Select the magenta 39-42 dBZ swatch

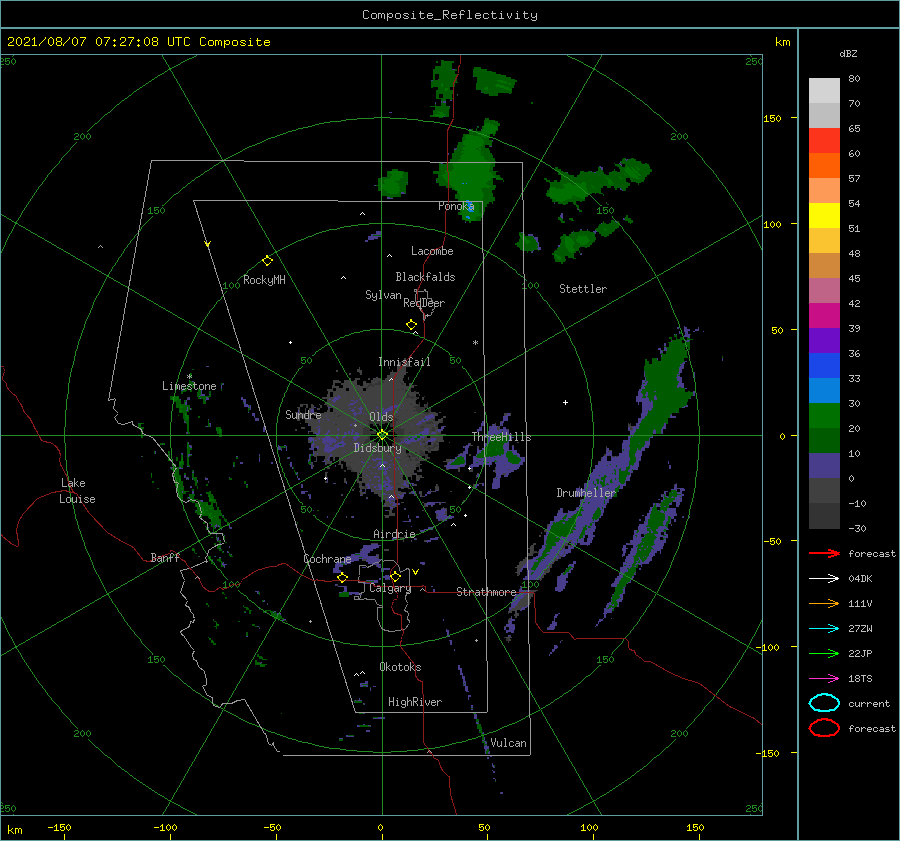click(x=824, y=315)
